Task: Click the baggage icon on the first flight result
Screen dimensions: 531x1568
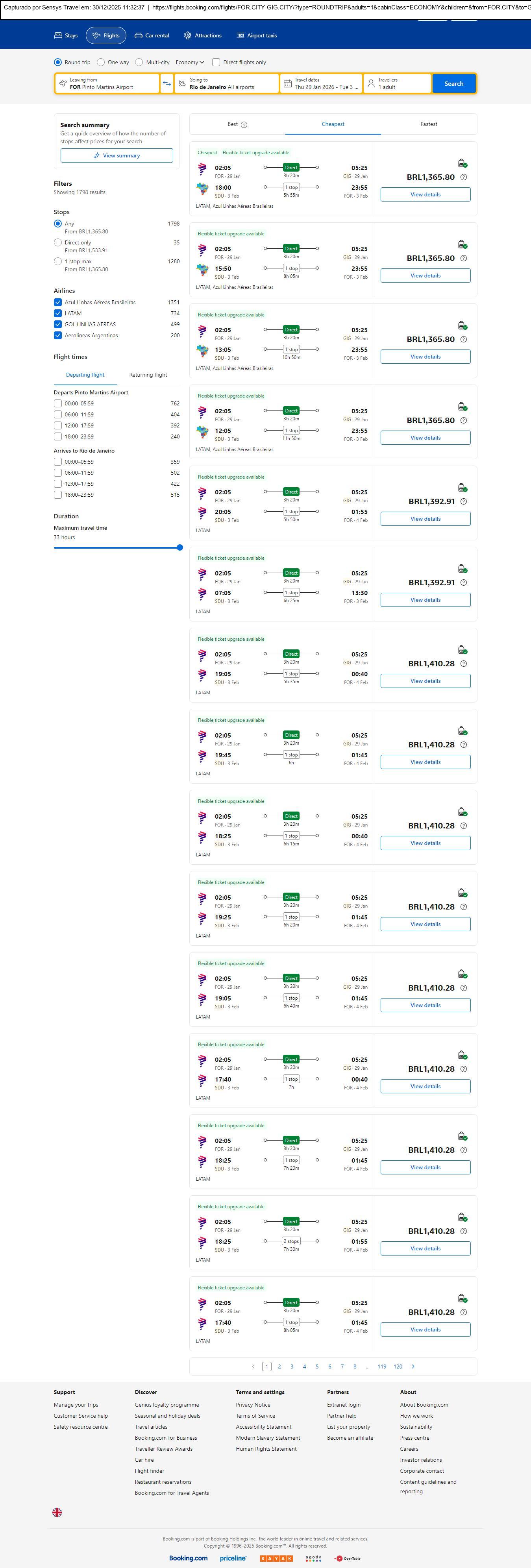Action: (462, 163)
